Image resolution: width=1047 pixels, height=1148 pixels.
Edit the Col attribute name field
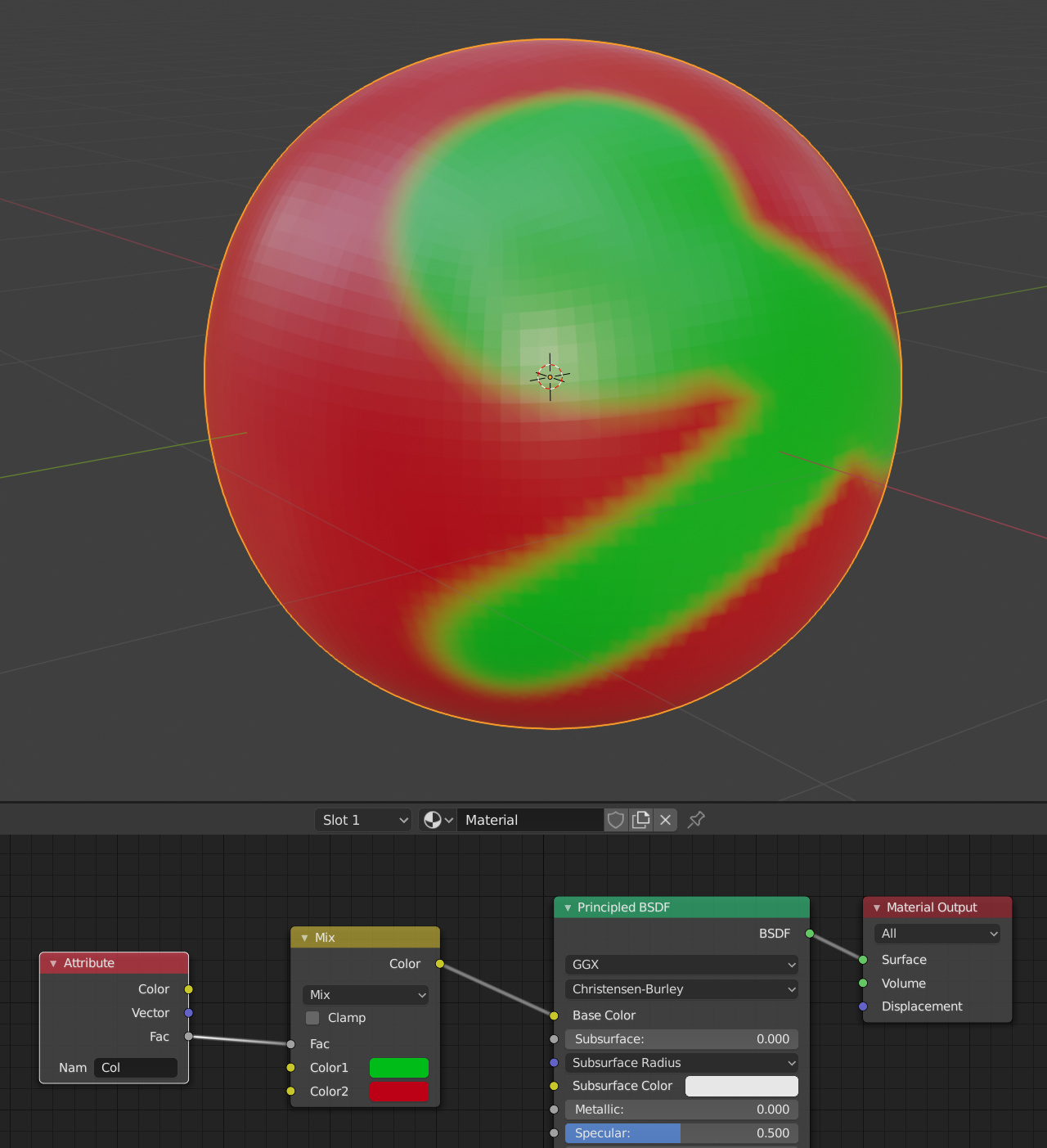pos(136,1068)
